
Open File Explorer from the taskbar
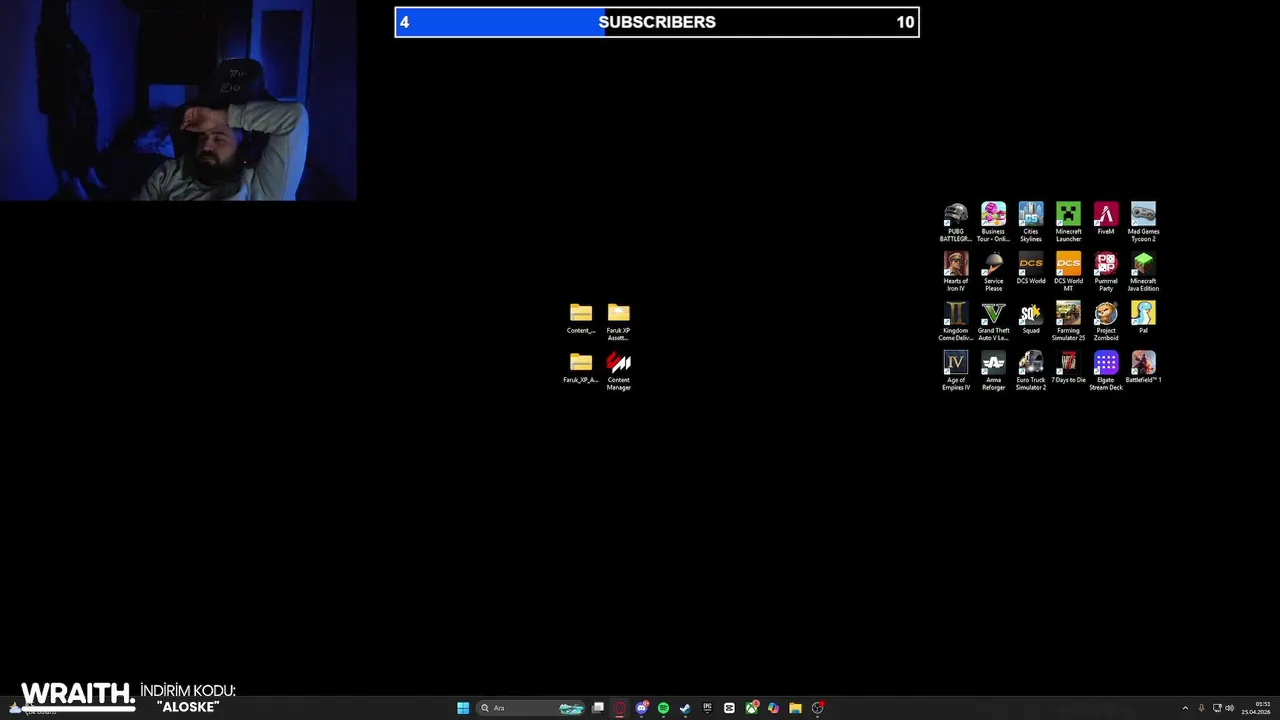795,708
